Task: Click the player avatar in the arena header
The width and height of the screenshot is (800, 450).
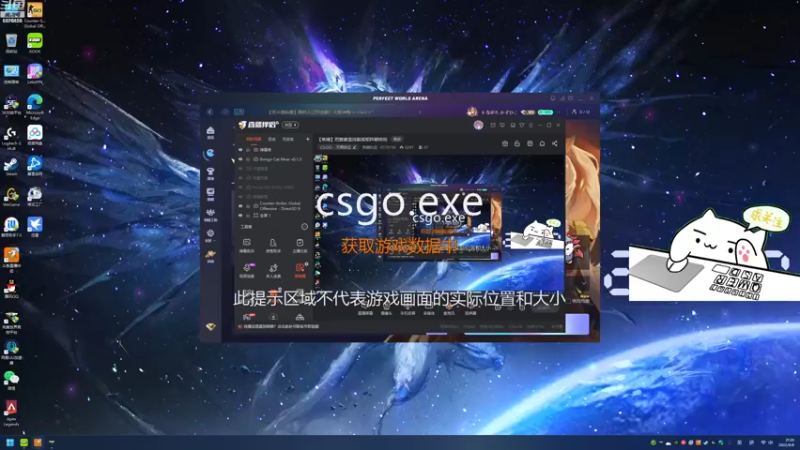Action: [472, 112]
